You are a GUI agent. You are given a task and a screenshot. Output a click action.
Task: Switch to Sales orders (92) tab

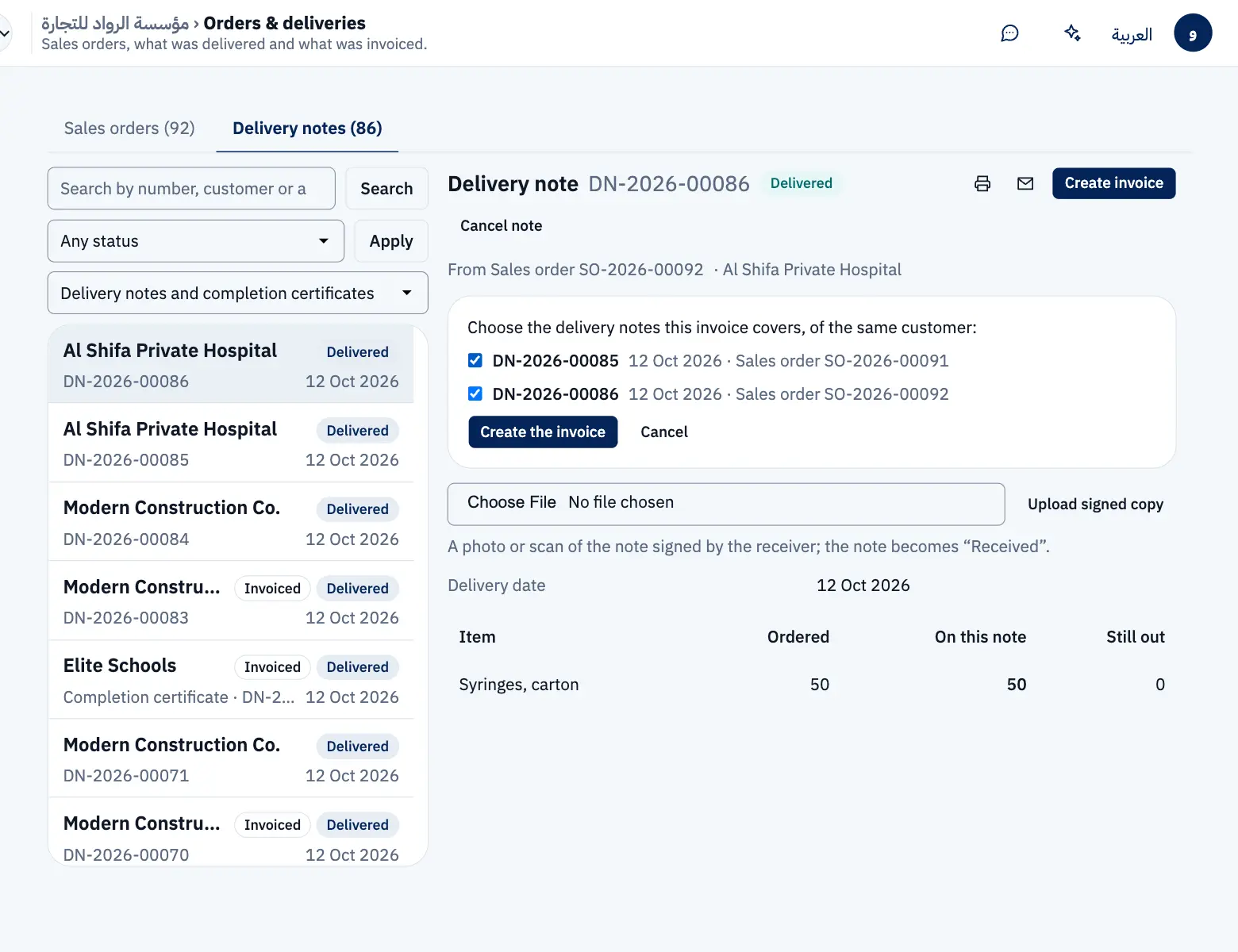click(129, 129)
